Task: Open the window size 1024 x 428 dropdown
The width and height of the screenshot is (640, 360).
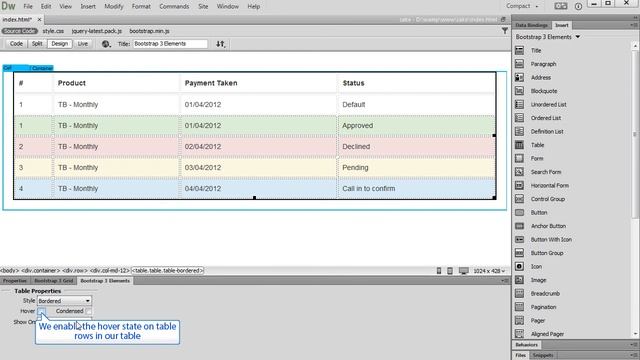Action: click(489, 271)
